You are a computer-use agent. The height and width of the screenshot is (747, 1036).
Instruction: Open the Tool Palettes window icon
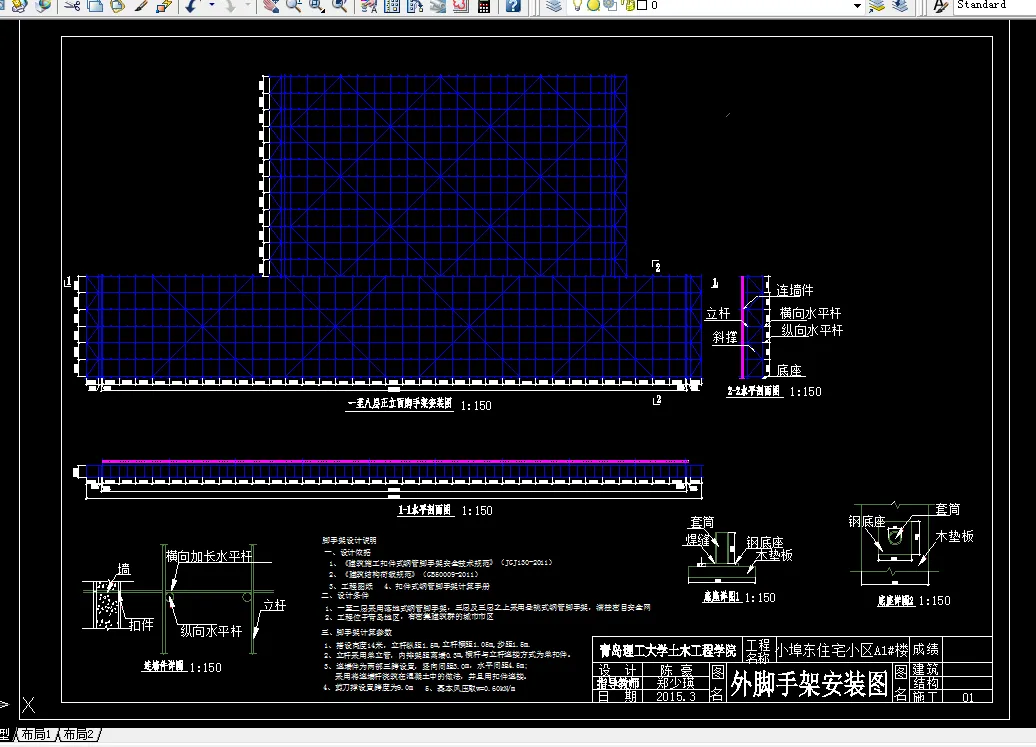tap(415, 6)
